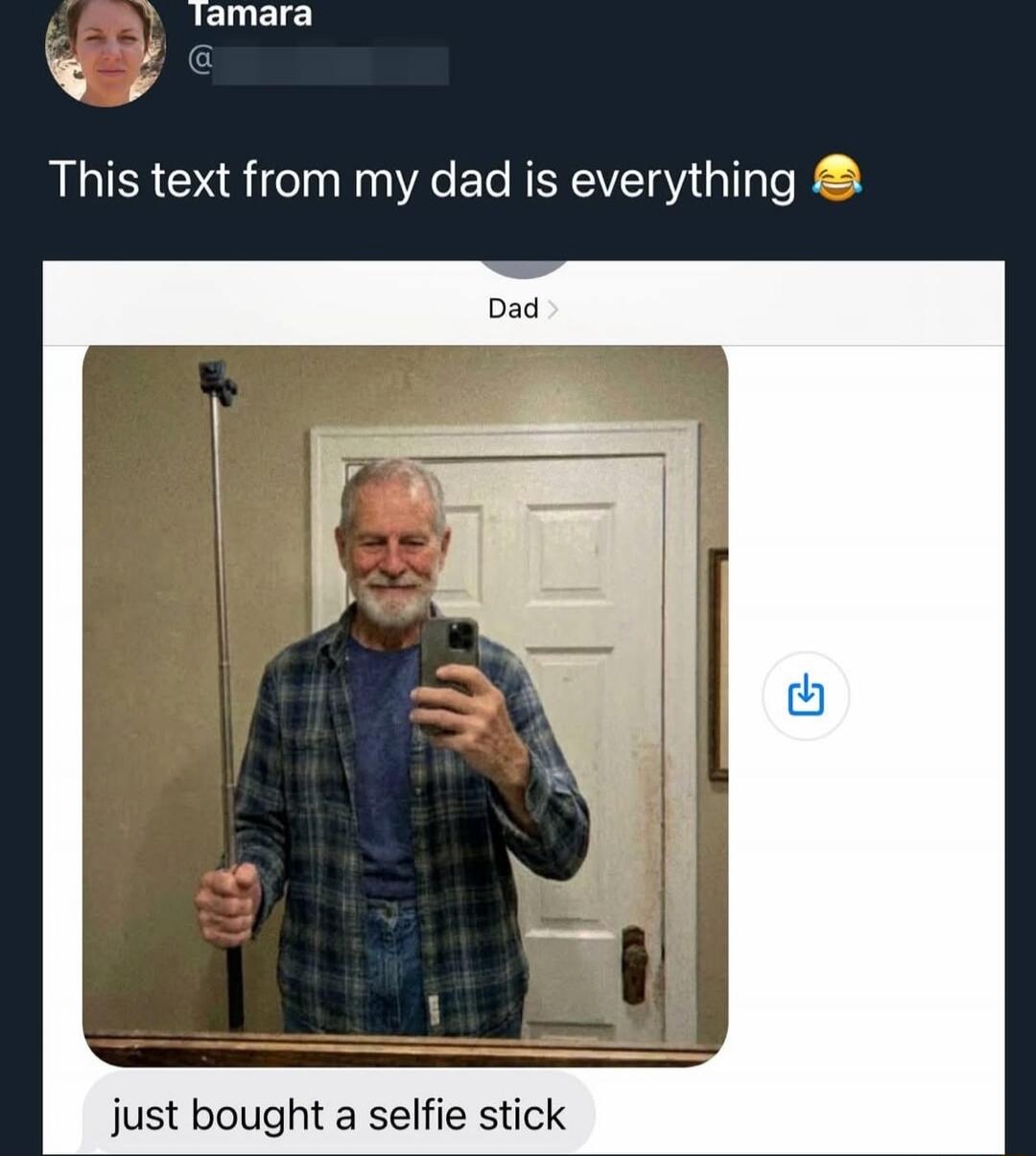The image size is (1036, 1156).
Task: Click the picture frame at photo's right edge
Action: (718, 662)
